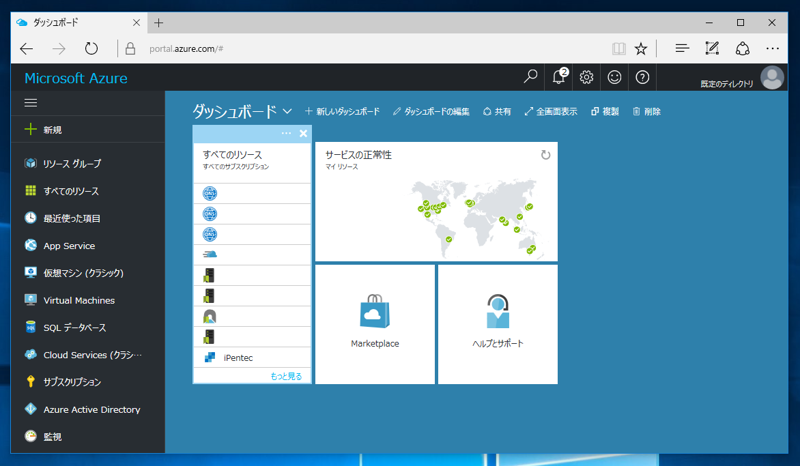
Task: Click the 監視 gauge icon
Action: [31, 436]
